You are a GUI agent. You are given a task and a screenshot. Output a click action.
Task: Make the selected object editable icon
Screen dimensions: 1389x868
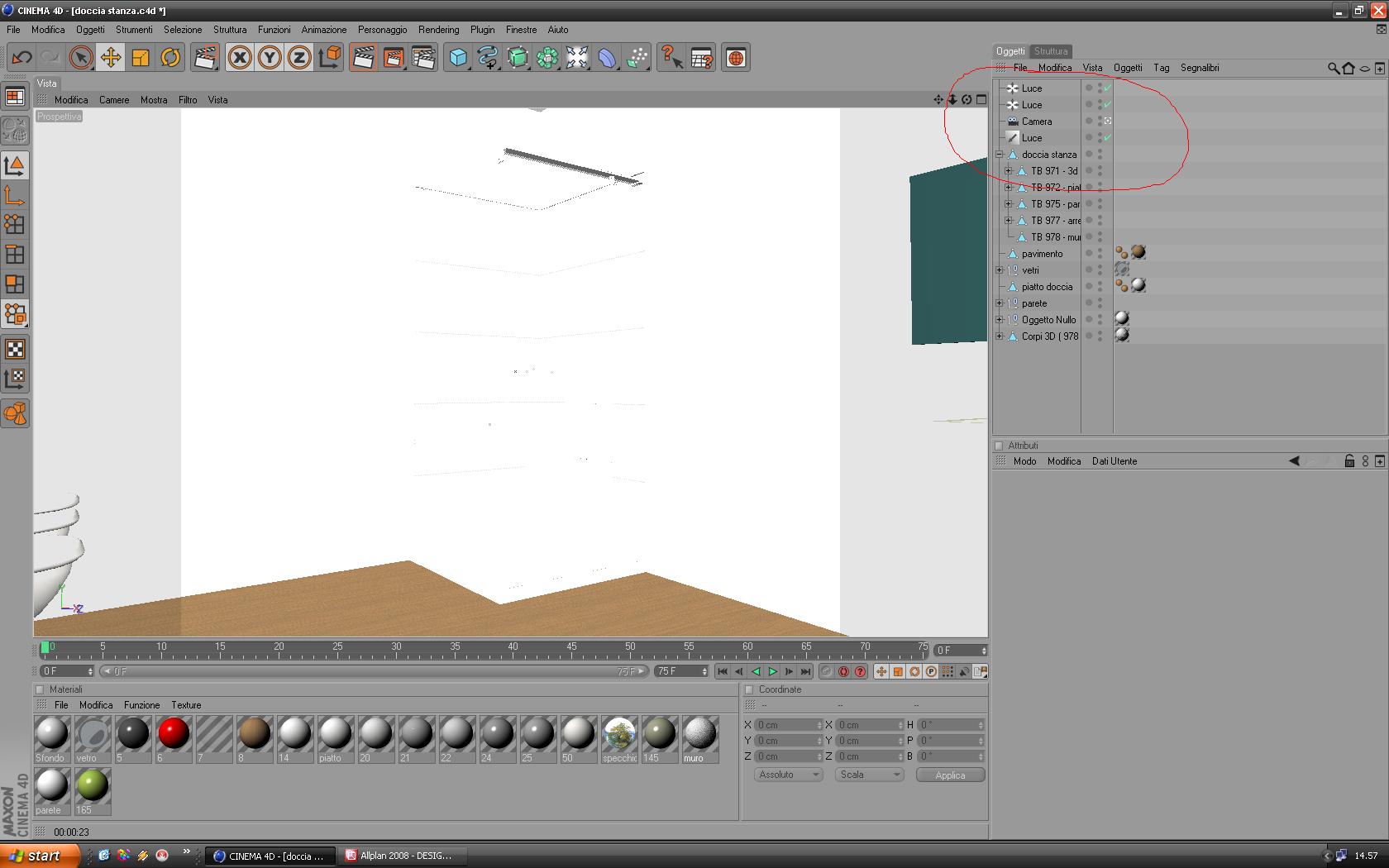click(15, 130)
